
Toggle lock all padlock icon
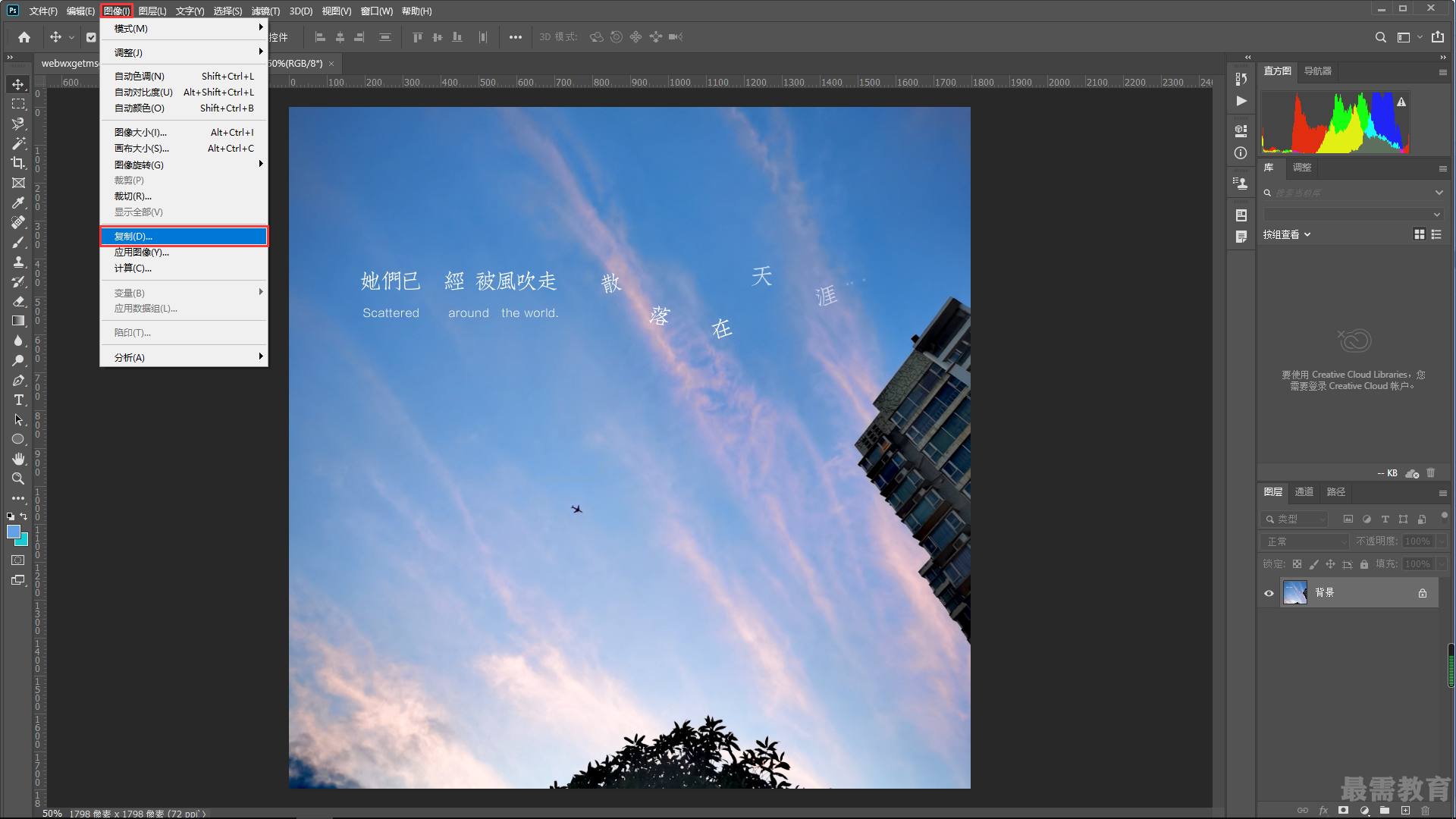coord(1364,564)
